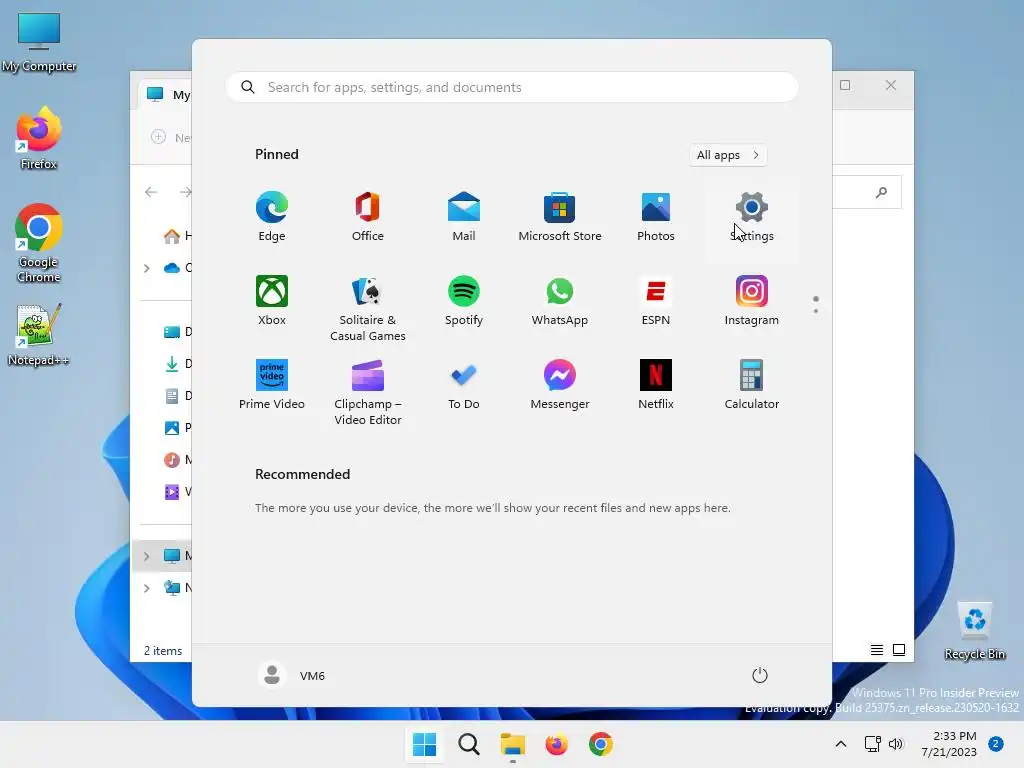1024x768 pixels.
Task: Launch the To Do app
Action: [x=464, y=385]
